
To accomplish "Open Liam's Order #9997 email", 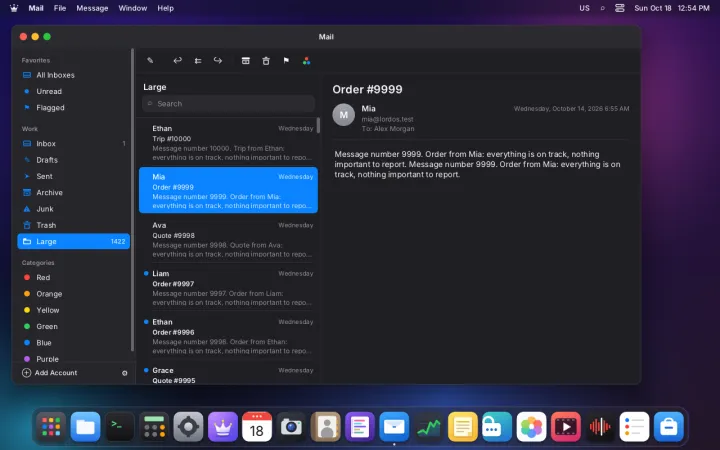I will click(228, 287).
